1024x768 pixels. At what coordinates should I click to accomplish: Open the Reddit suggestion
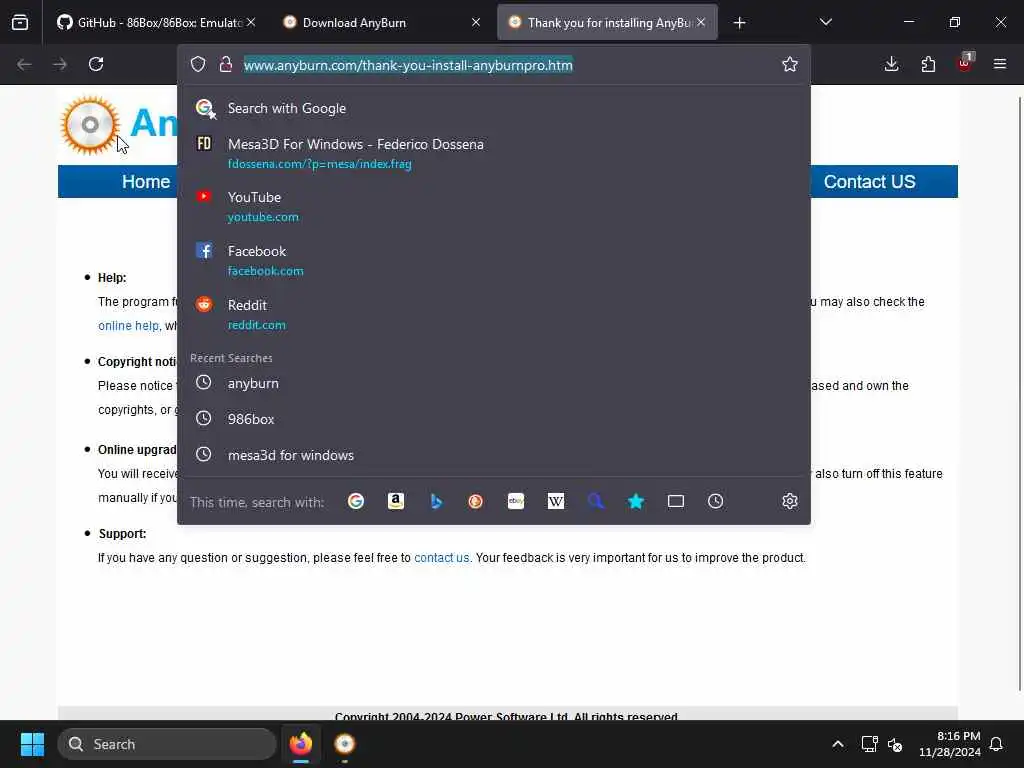(x=494, y=315)
